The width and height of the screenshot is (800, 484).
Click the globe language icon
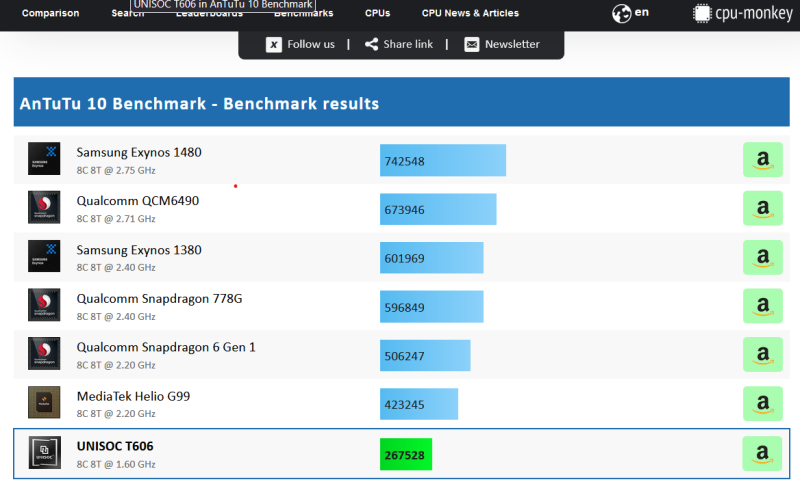[x=621, y=13]
